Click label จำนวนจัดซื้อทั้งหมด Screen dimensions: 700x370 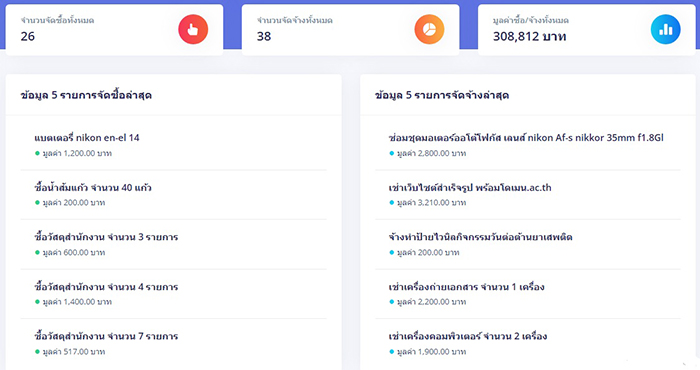click(57, 20)
